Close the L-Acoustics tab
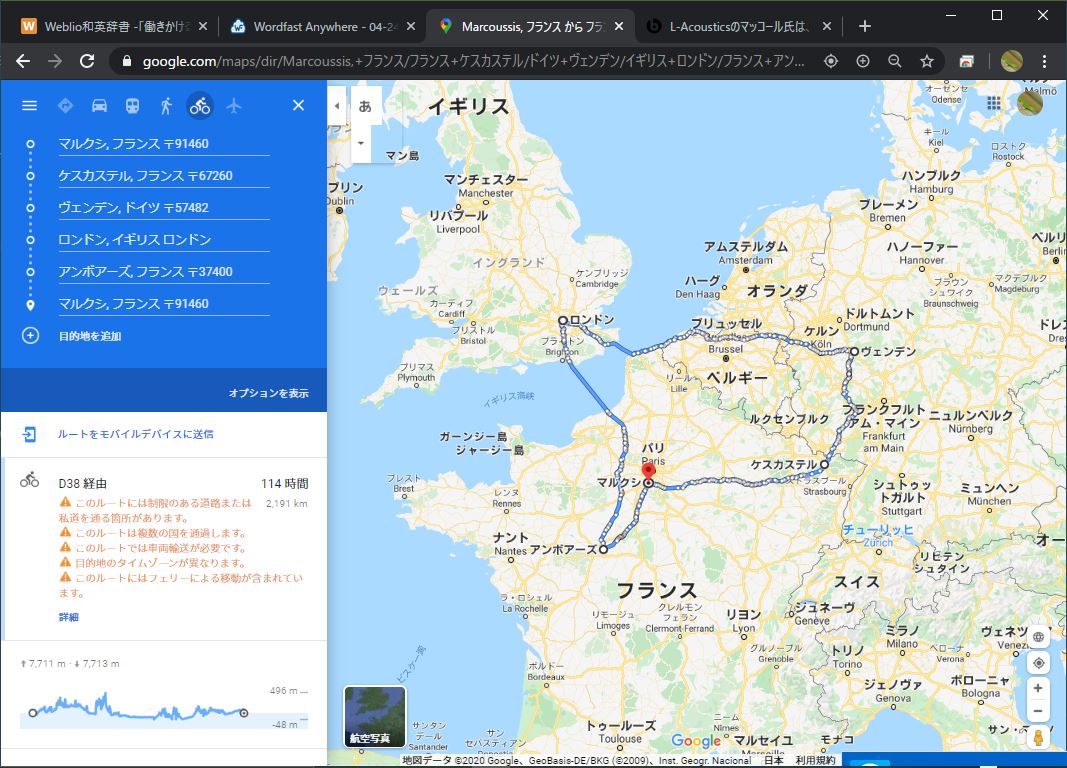This screenshot has height=768, width=1067. tap(827, 27)
